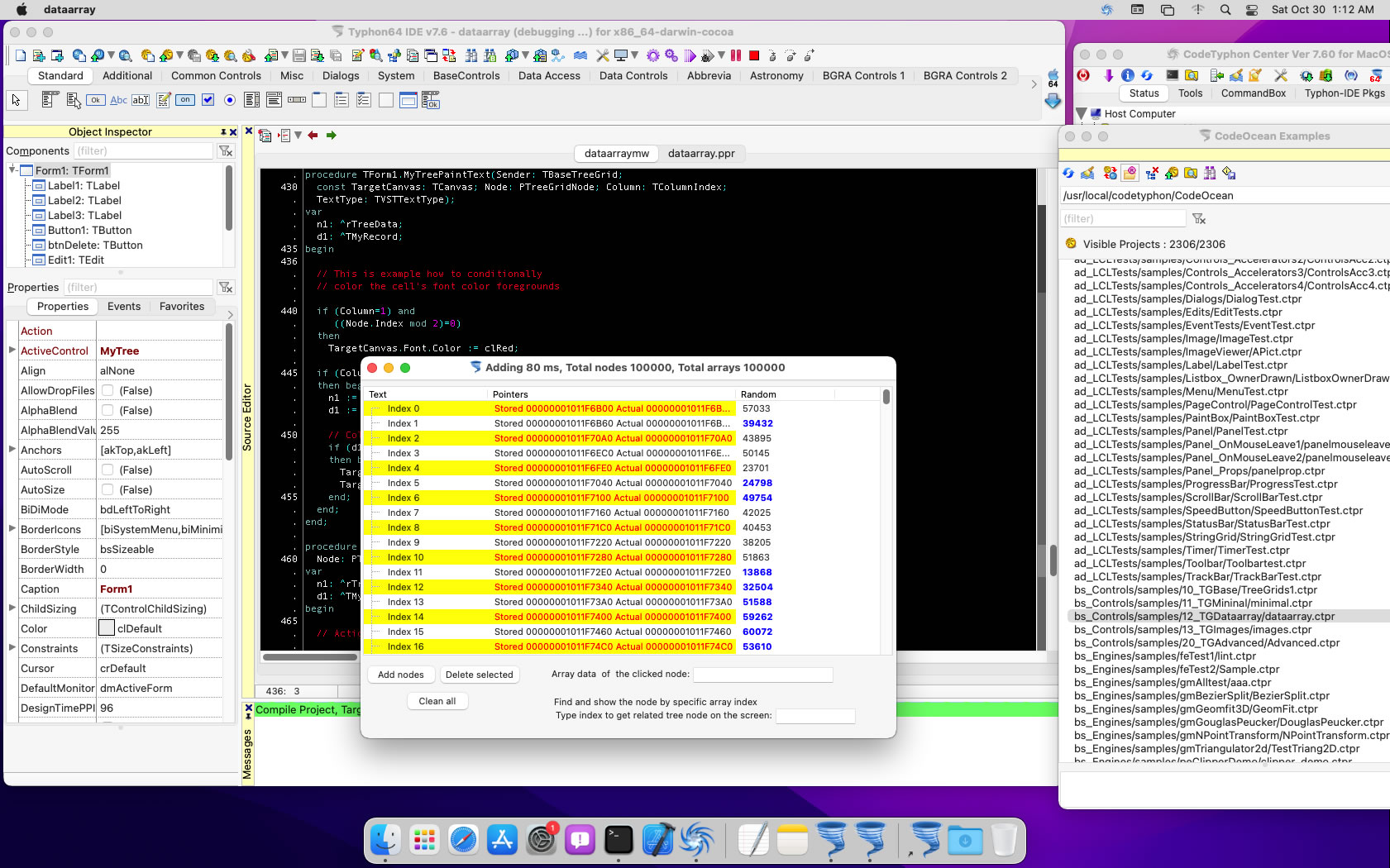
Task: Click the red Stop debugging square icon
Action: pyautogui.click(x=754, y=55)
